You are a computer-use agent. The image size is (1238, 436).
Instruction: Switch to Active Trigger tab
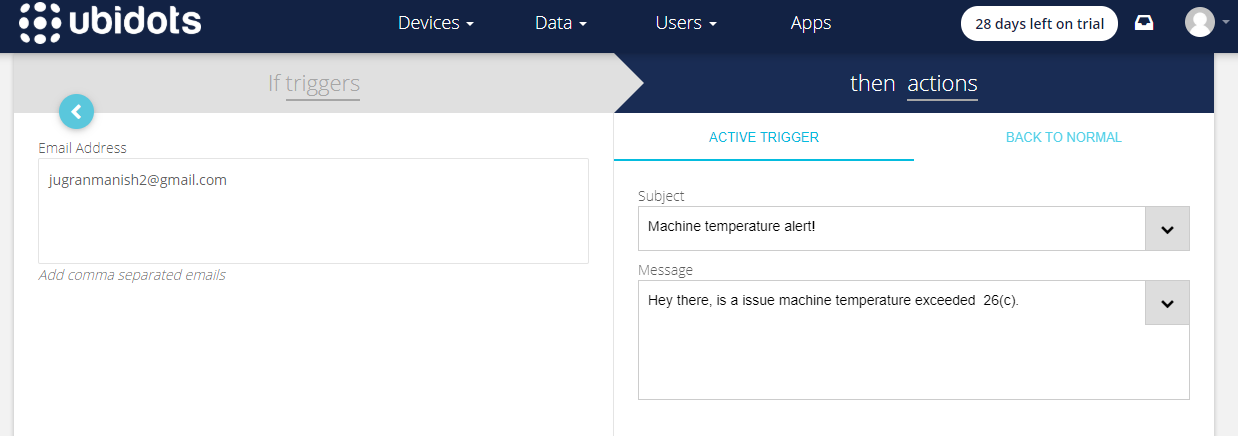764,137
